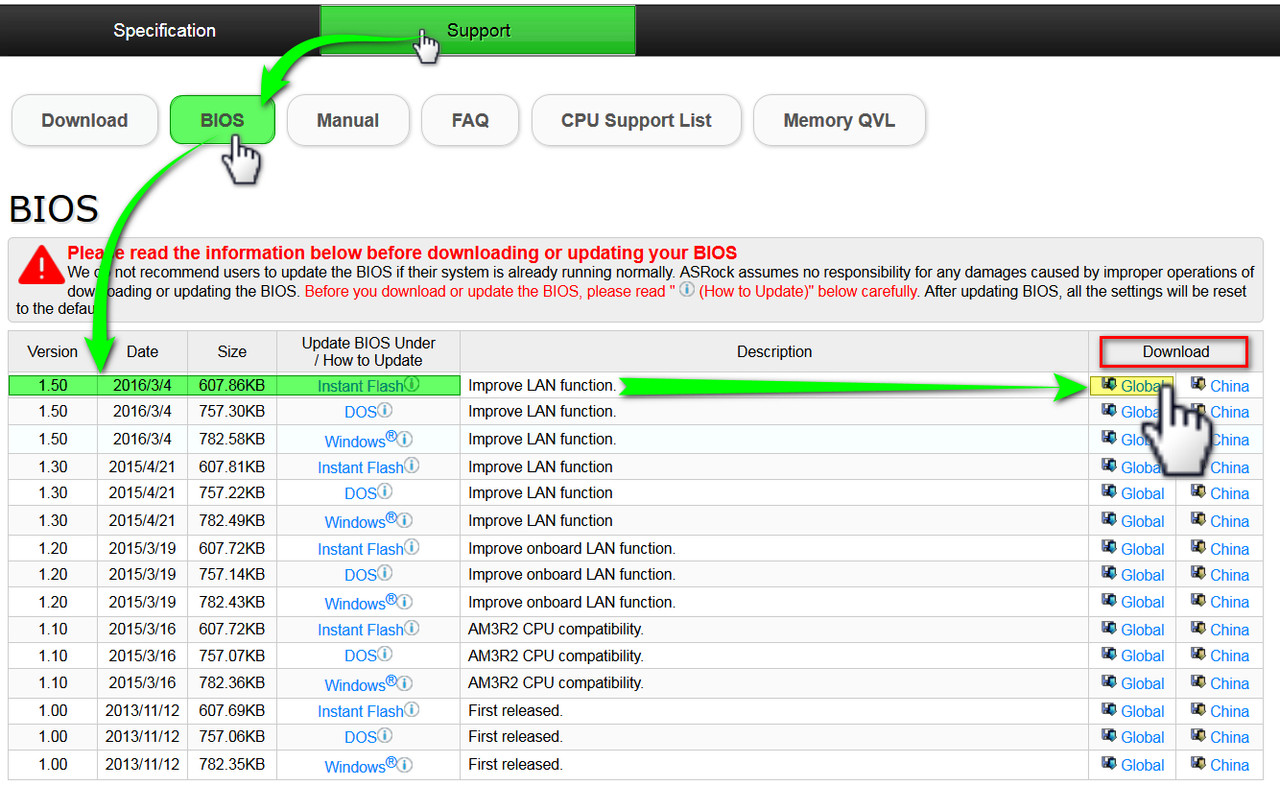1280x790 pixels.
Task: Click info icon next to 1.10 Instant Flash
Action: coord(412,628)
